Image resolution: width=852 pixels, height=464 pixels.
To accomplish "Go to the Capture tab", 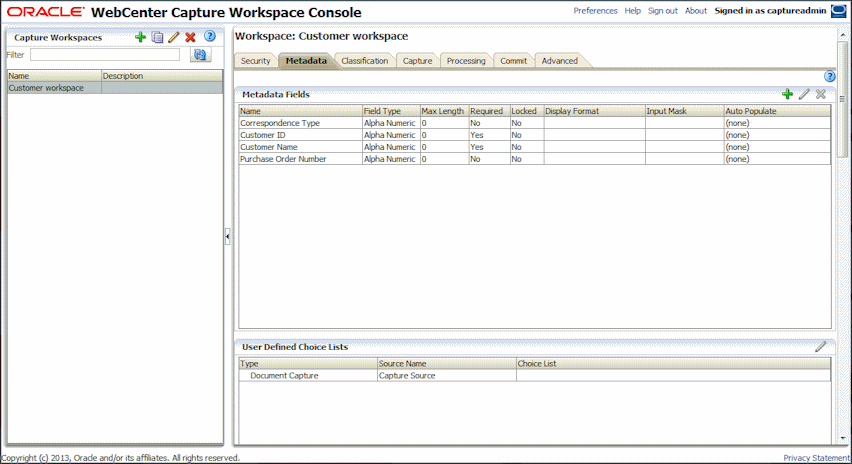I will tap(417, 61).
